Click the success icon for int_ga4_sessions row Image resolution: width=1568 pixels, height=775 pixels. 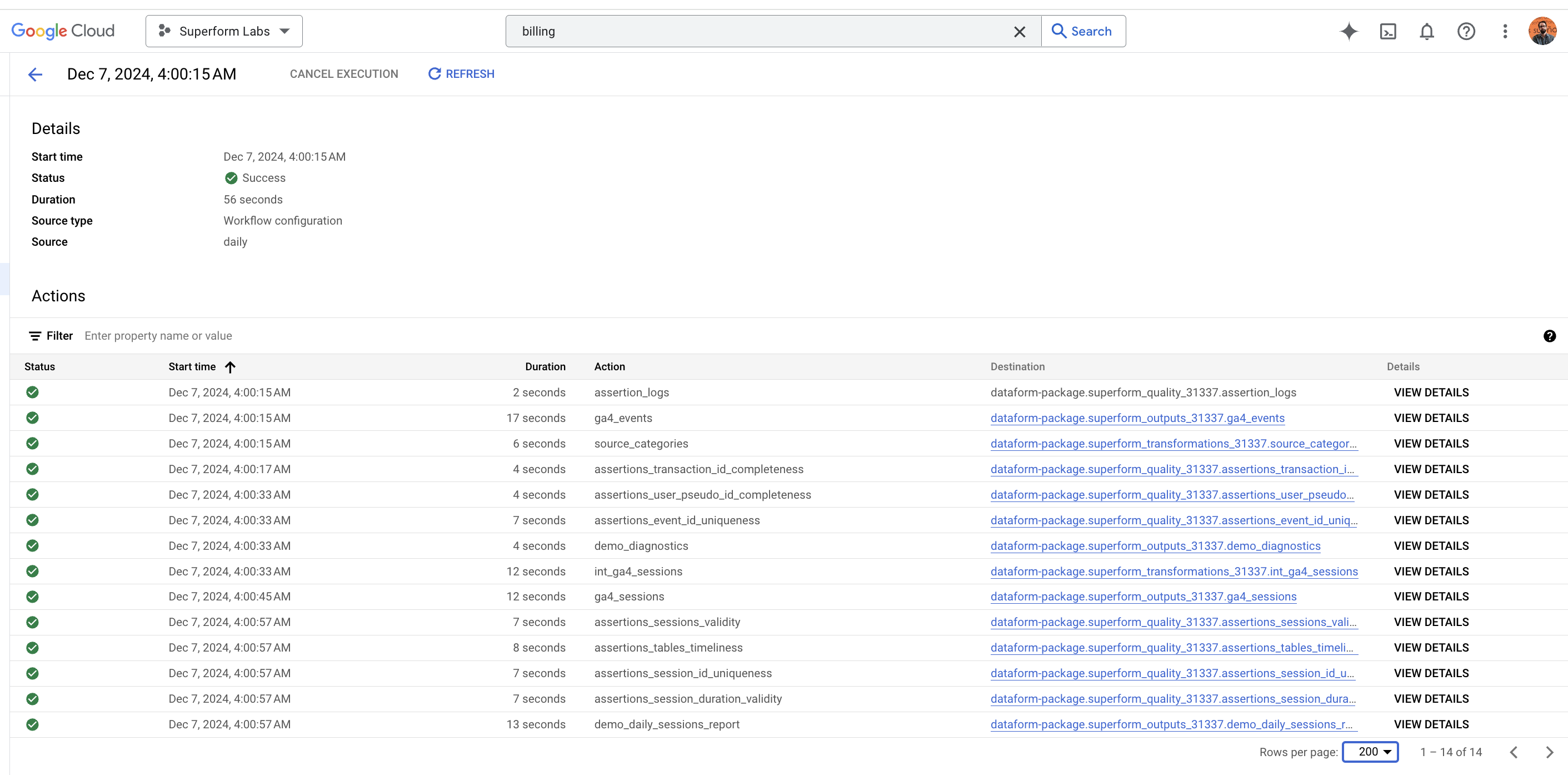pos(32,572)
